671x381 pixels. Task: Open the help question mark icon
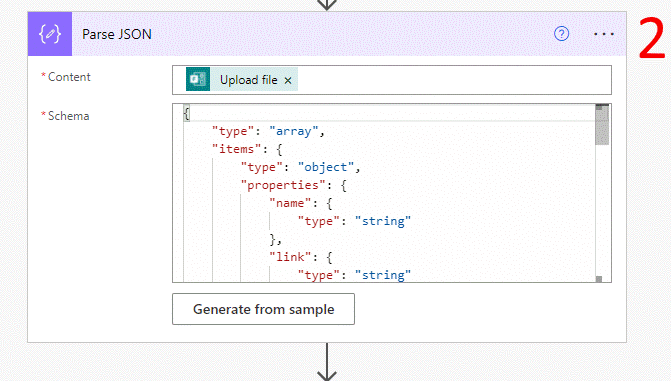click(561, 34)
